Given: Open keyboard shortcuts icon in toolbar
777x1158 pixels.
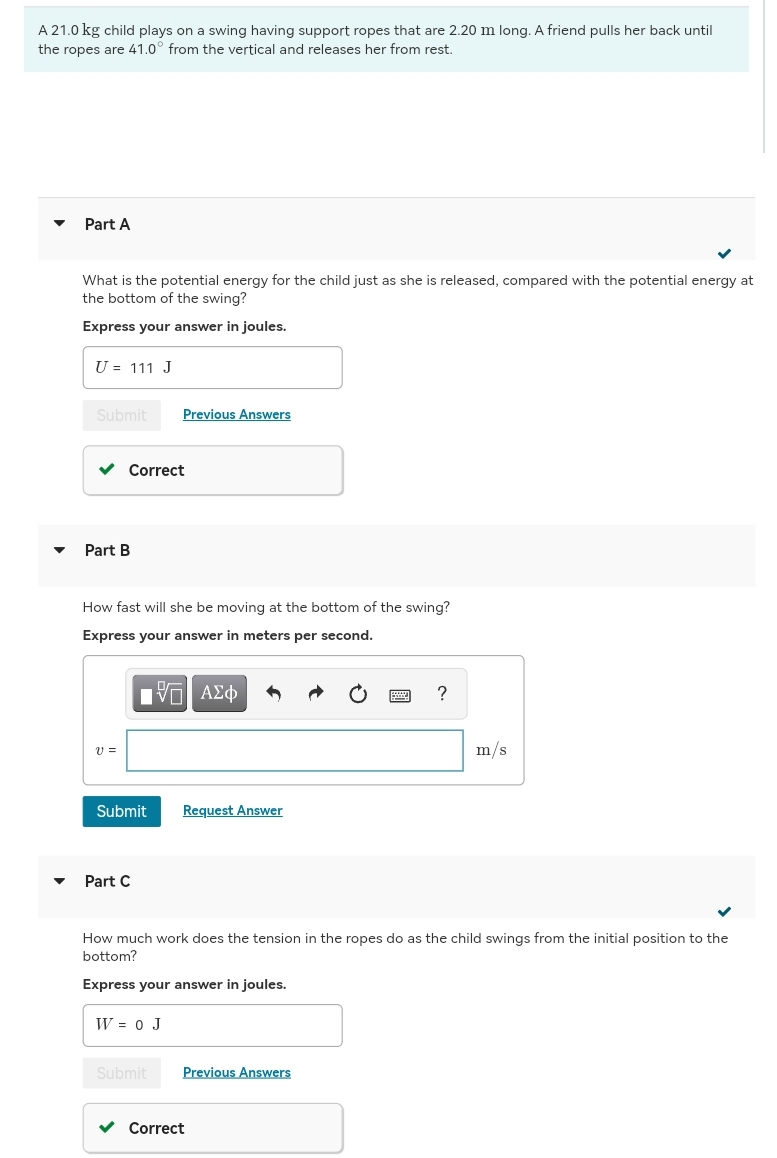Looking at the screenshot, I should click(400, 695).
